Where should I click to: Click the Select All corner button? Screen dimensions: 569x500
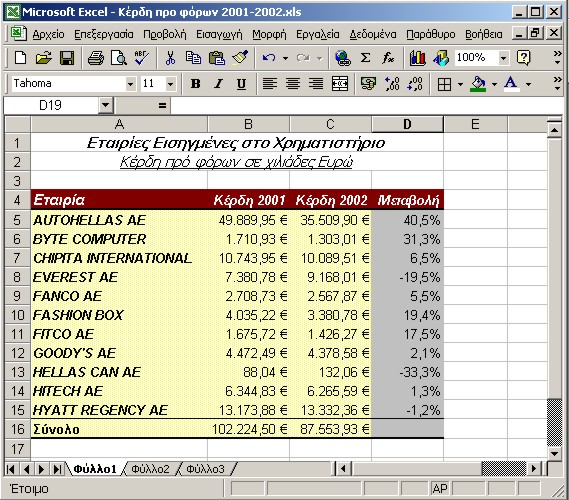(x=17, y=124)
